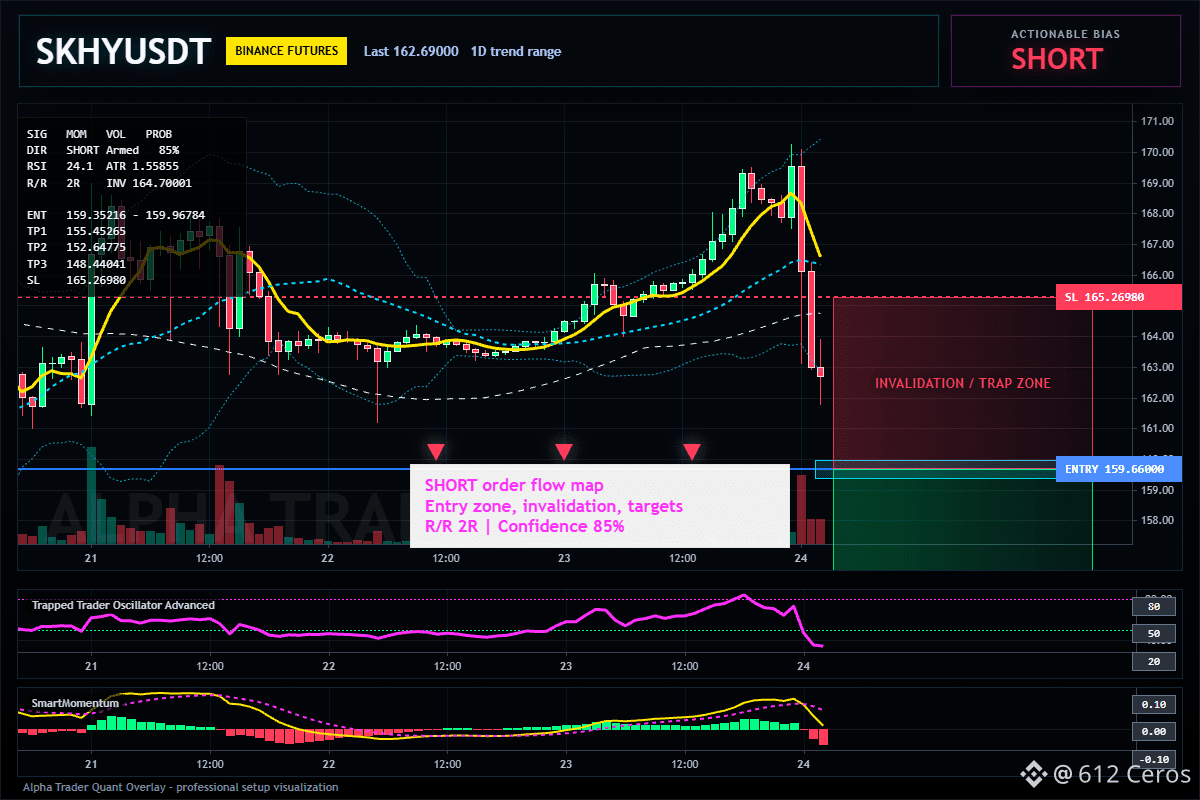The height and width of the screenshot is (800, 1200).
Task: Click INVALIDATION / TRAP ZONE label
Action: pos(963,383)
